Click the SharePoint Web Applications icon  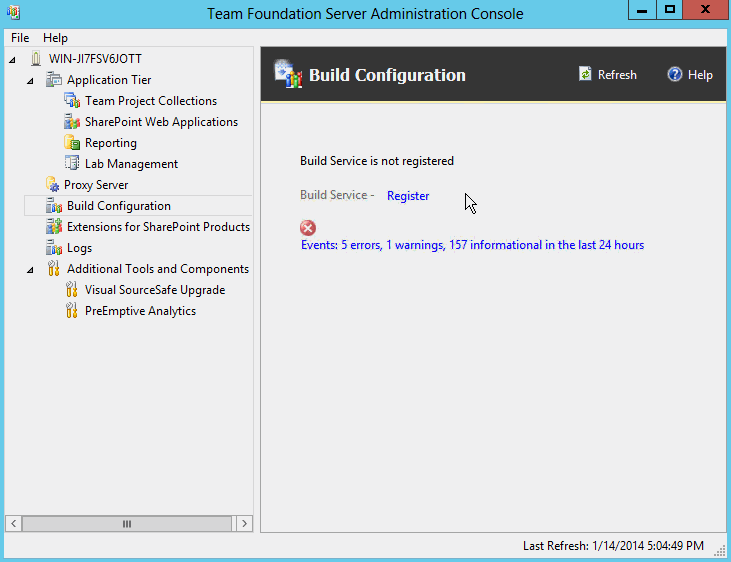point(72,122)
